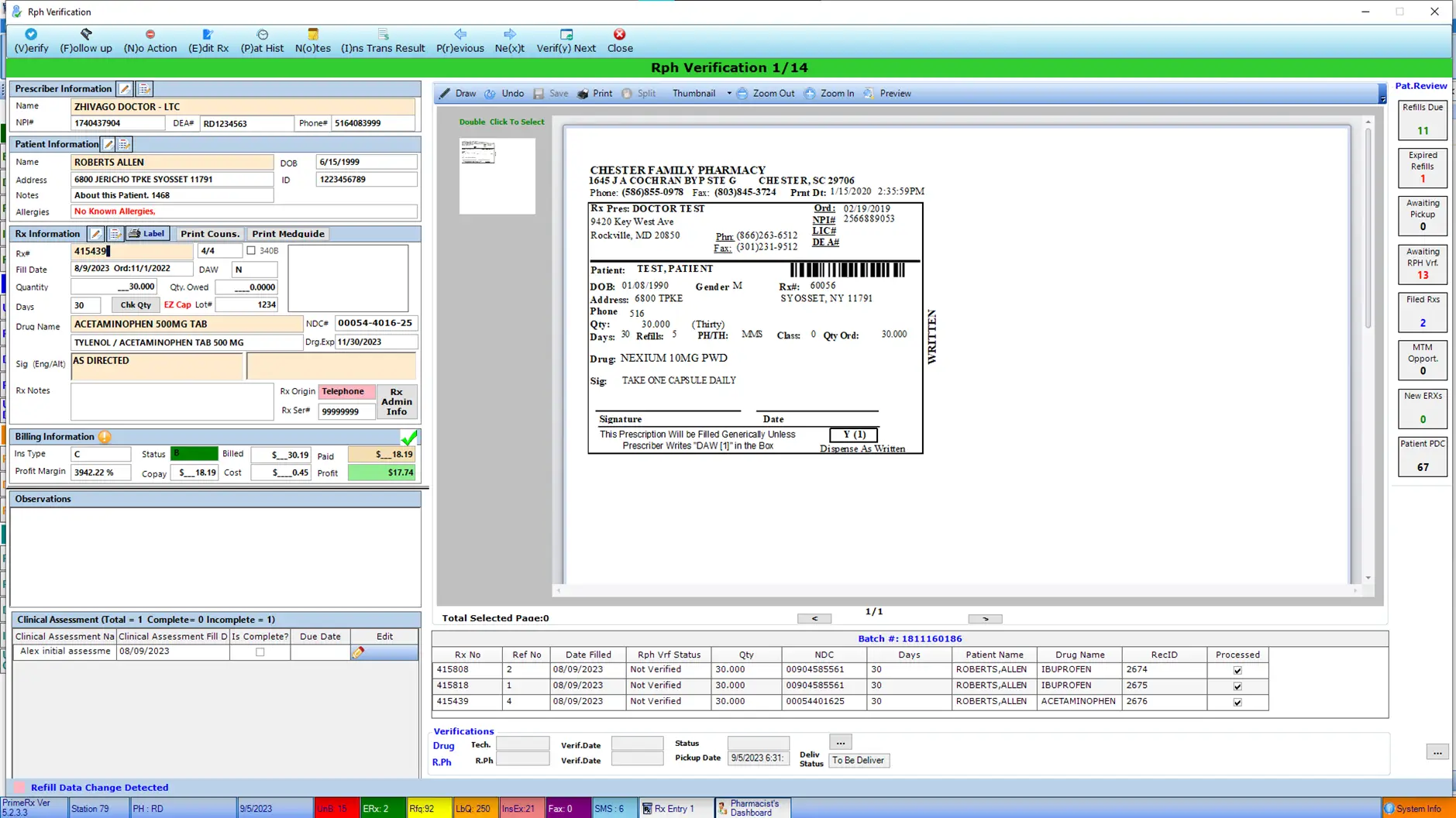The width and height of the screenshot is (1456, 818).
Task: Edit Prescriber Information with pencil icon
Action: 125,89
